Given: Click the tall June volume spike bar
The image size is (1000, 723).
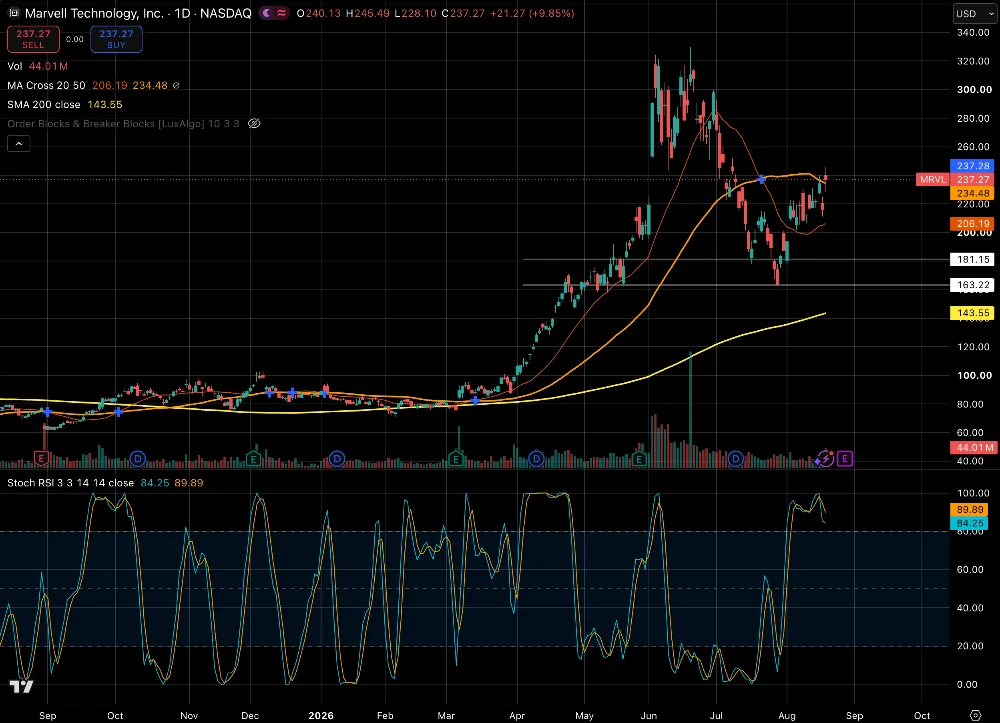Looking at the screenshot, I should click(x=691, y=408).
